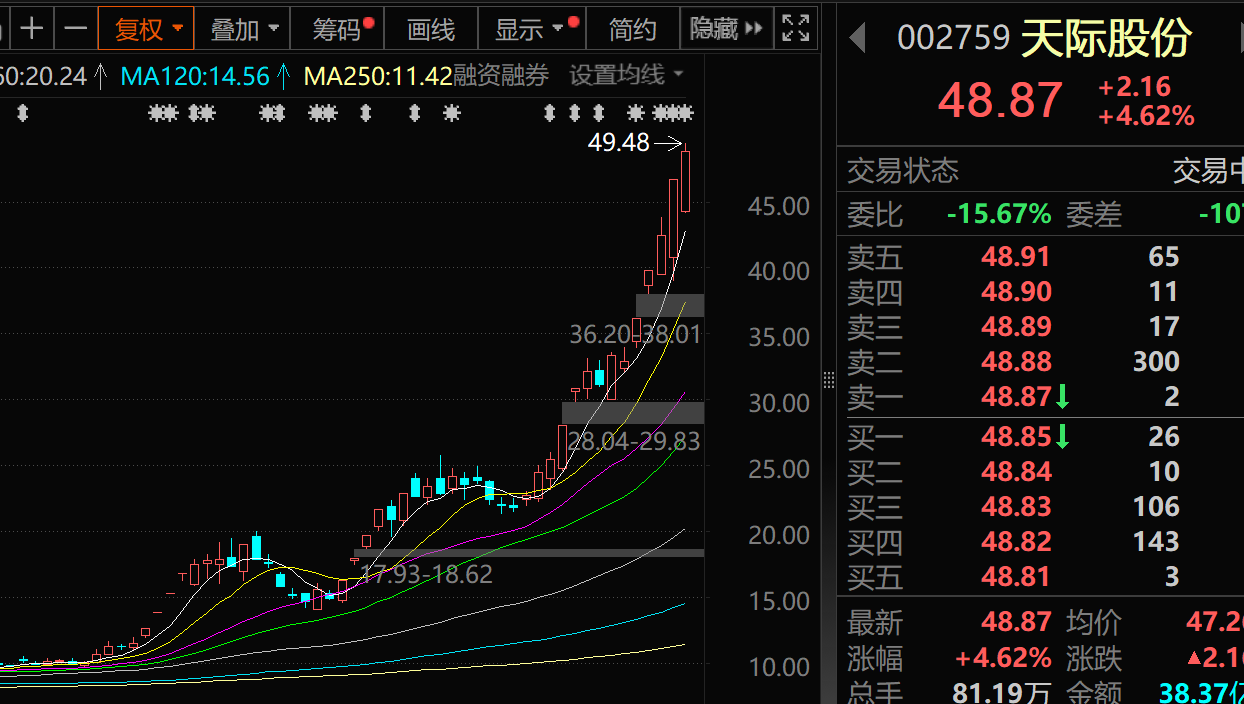Click the 买五 price 48.81
The image size is (1244, 704).
pos(1016,577)
